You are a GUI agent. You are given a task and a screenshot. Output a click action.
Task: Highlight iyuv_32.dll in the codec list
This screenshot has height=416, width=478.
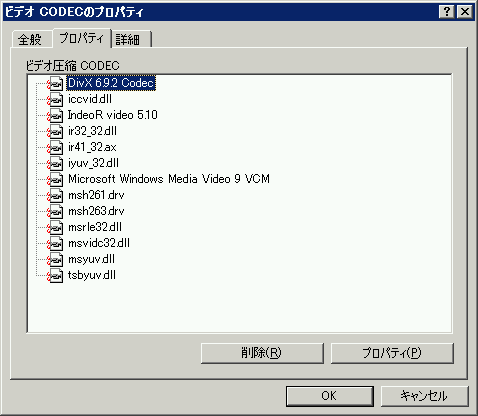(93, 163)
